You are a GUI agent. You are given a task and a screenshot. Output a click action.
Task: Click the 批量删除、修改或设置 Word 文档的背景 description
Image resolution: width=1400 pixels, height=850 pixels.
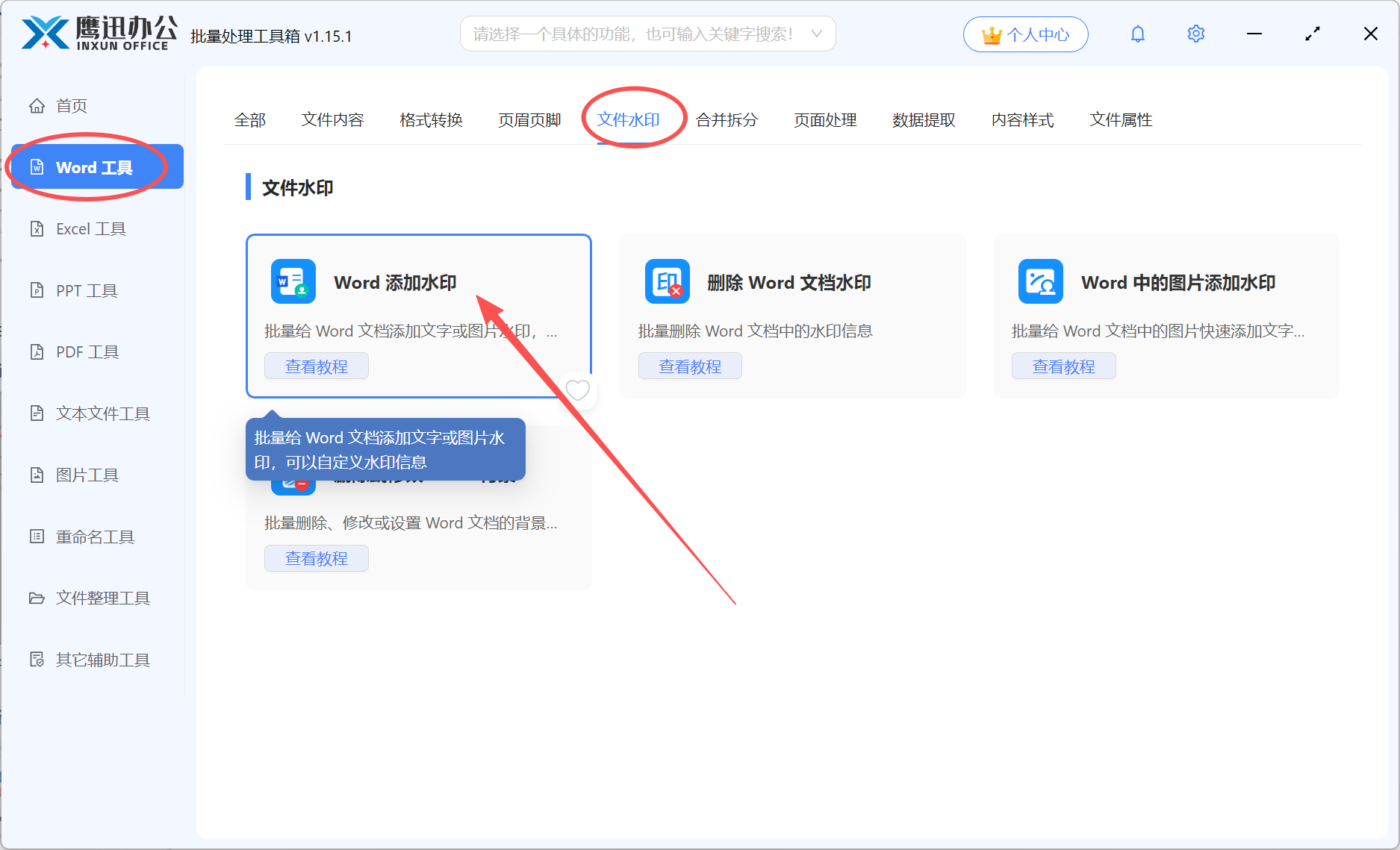coord(411,523)
